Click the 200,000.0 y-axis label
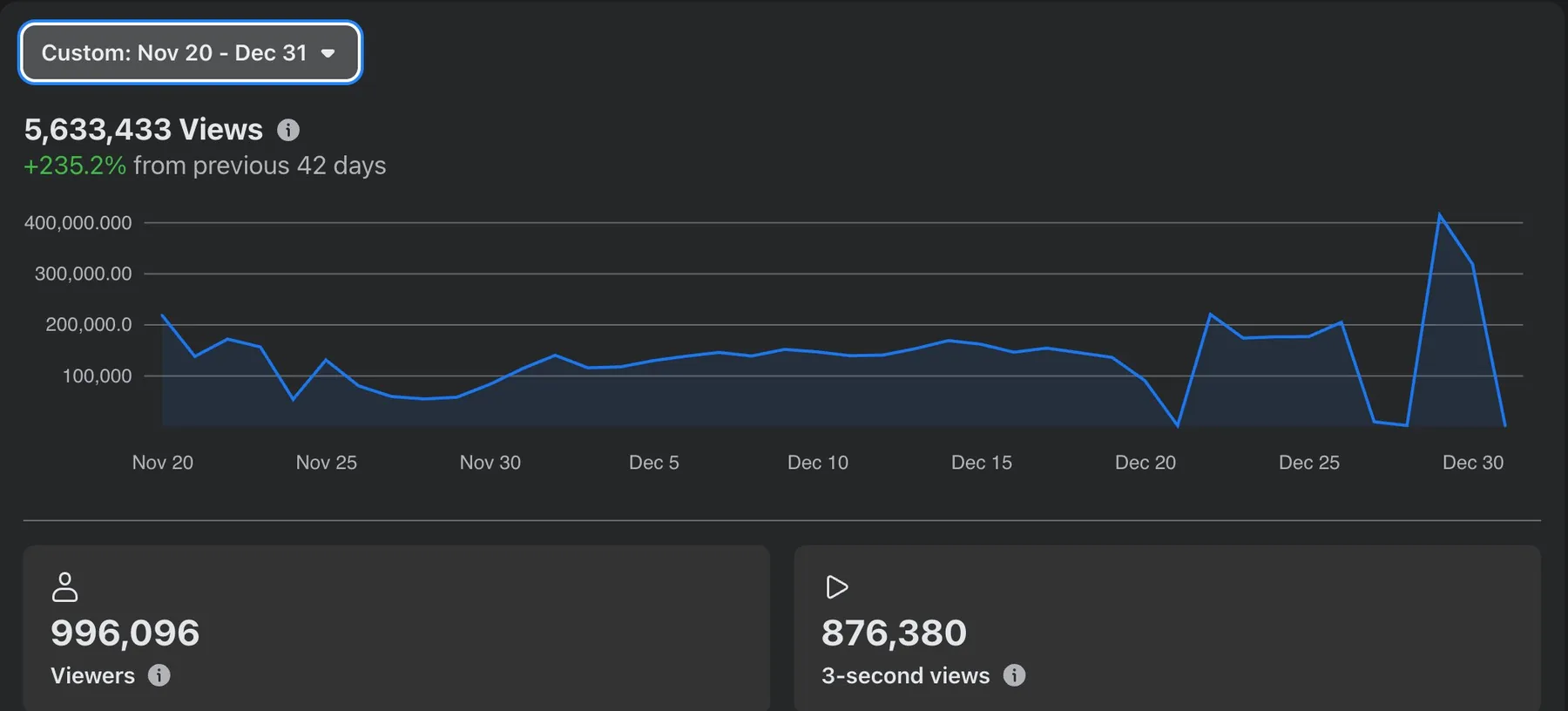This screenshot has height=711, width=1568. (89, 325)
